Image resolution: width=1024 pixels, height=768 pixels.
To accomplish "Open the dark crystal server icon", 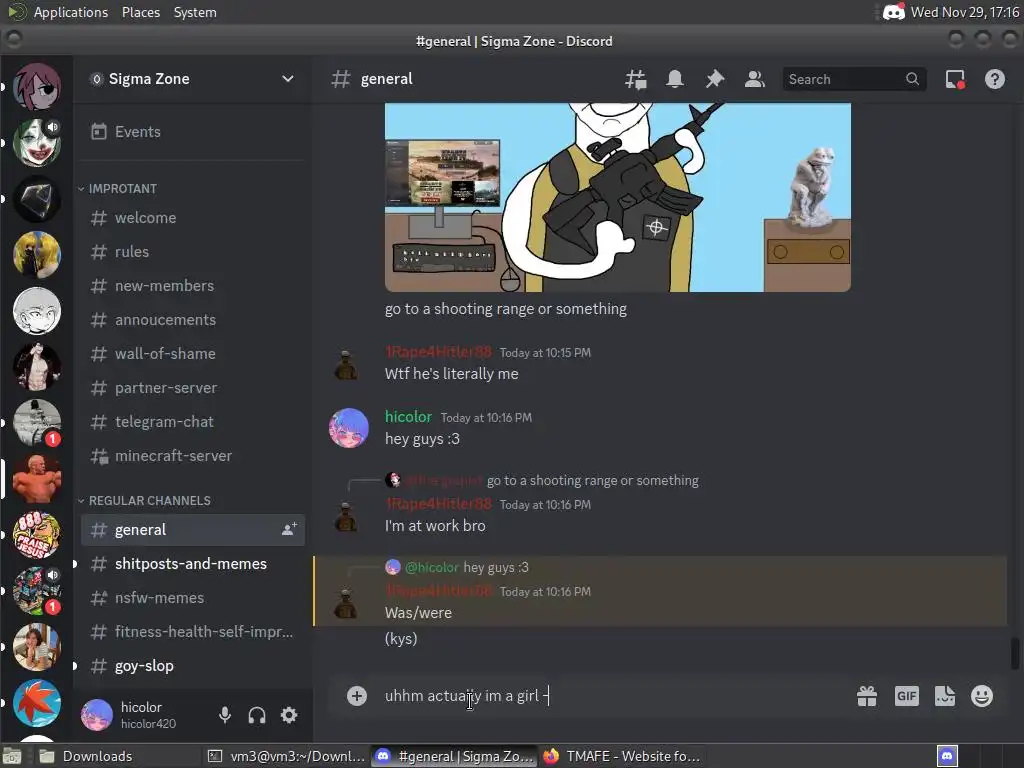I will [37, 199].
